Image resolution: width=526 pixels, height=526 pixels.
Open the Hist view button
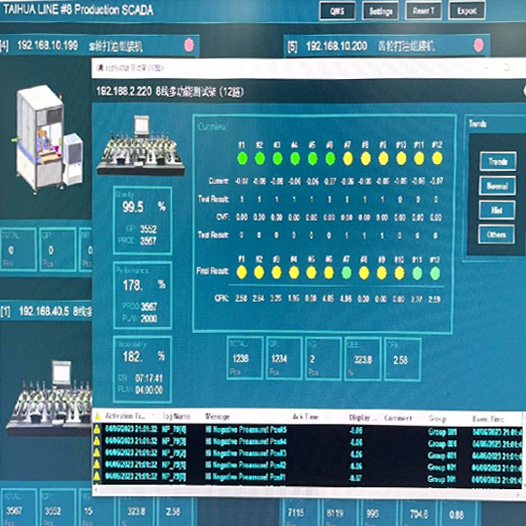point(497,210)
